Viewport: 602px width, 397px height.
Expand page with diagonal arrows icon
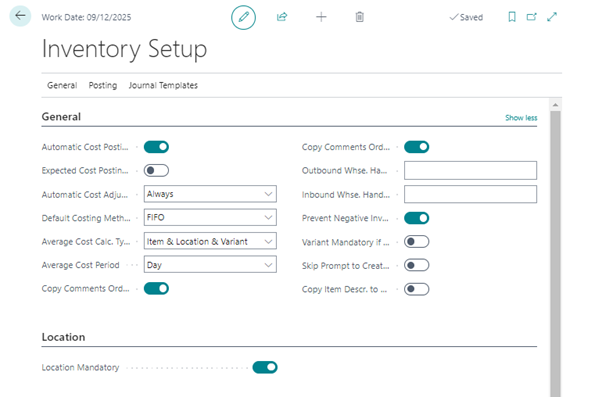tap(552, 17)
